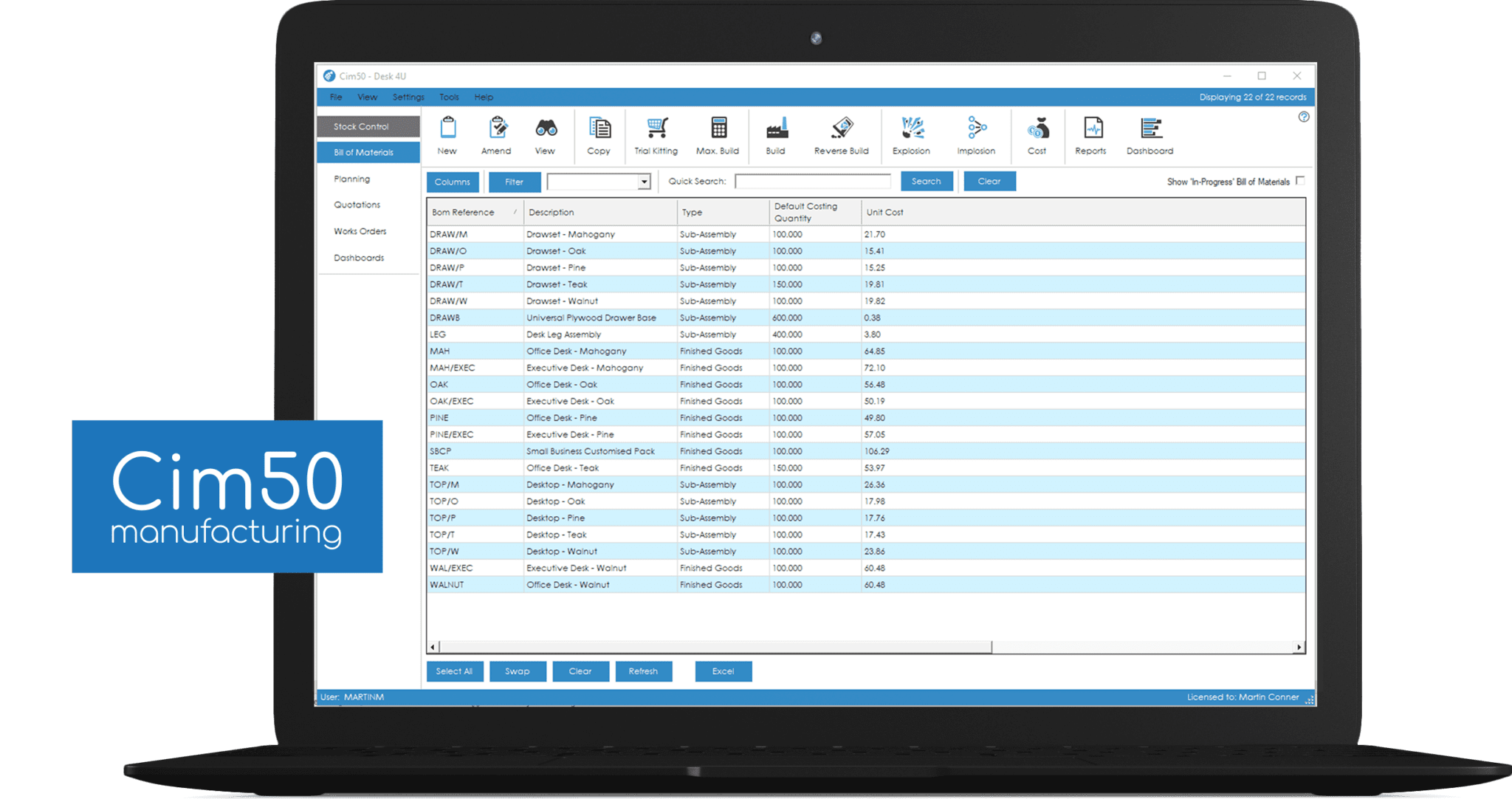
Task: Create a new Bill of Materials
Action: (x=447, y=135)
